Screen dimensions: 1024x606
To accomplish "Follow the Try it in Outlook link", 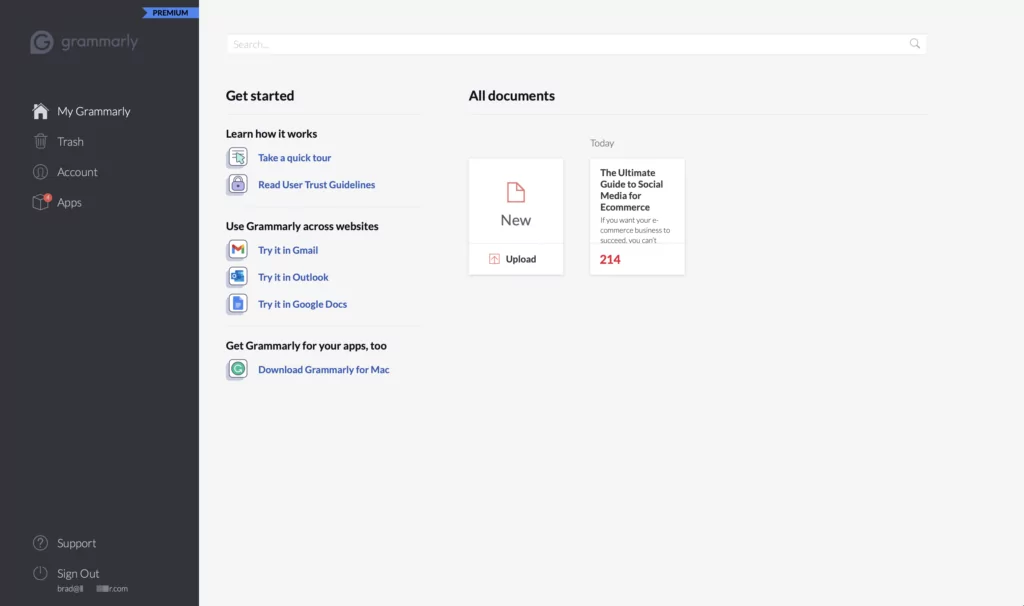I will click(x=293, y=277).
